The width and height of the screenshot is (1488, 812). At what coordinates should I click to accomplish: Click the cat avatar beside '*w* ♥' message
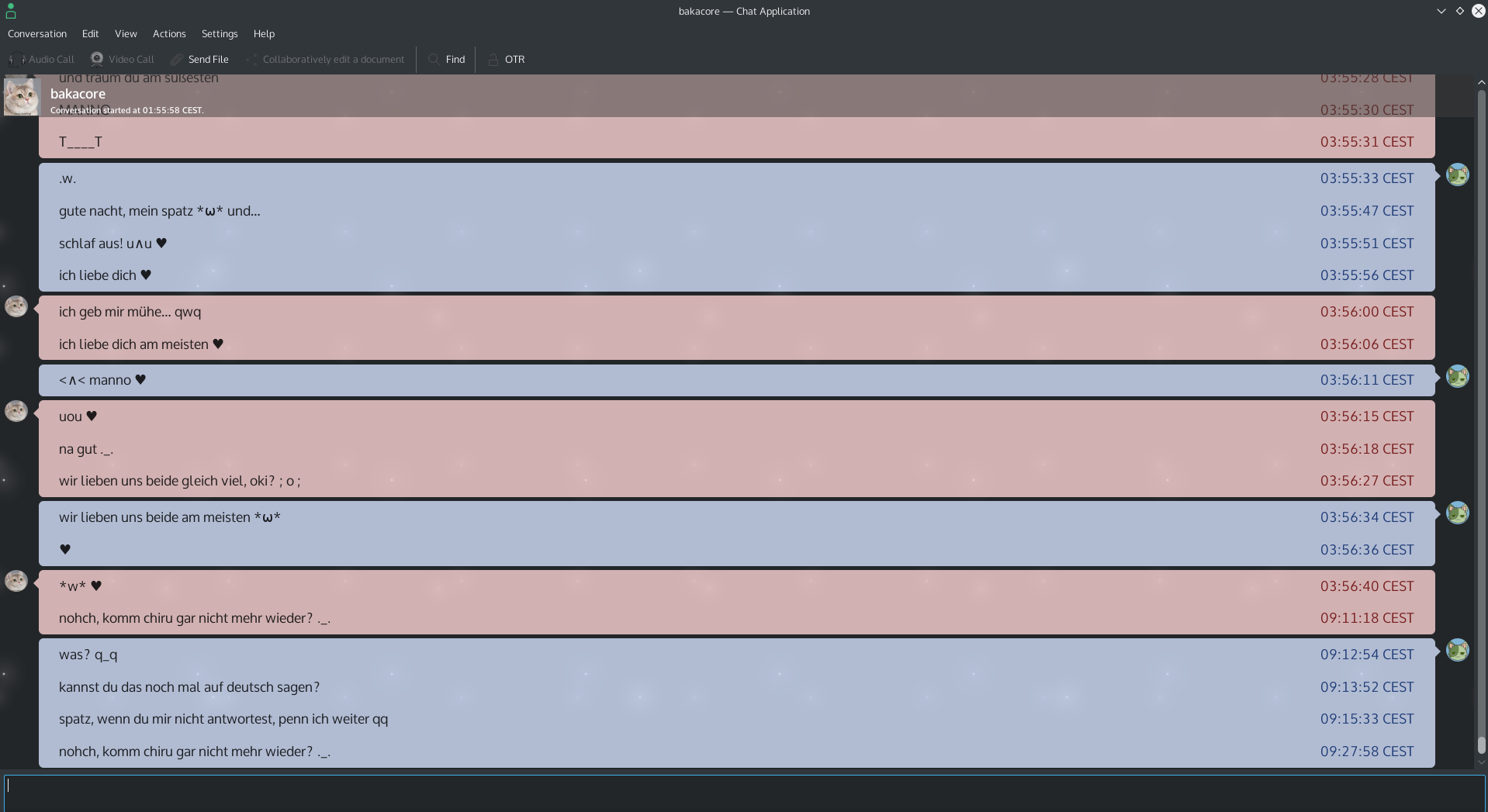pyautogui.click(x=16, y=581)
